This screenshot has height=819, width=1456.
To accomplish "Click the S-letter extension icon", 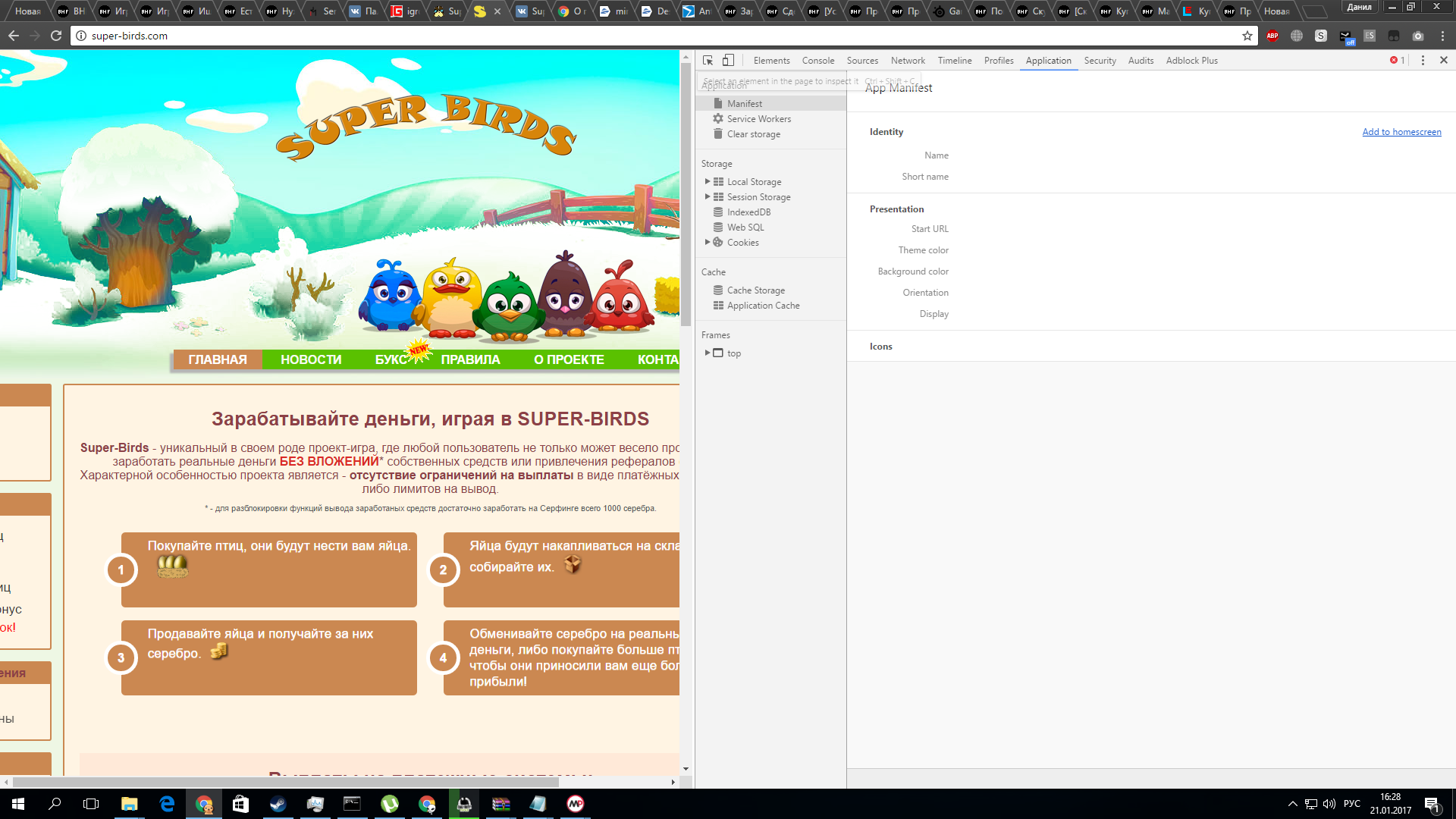I will [1321, 36].
